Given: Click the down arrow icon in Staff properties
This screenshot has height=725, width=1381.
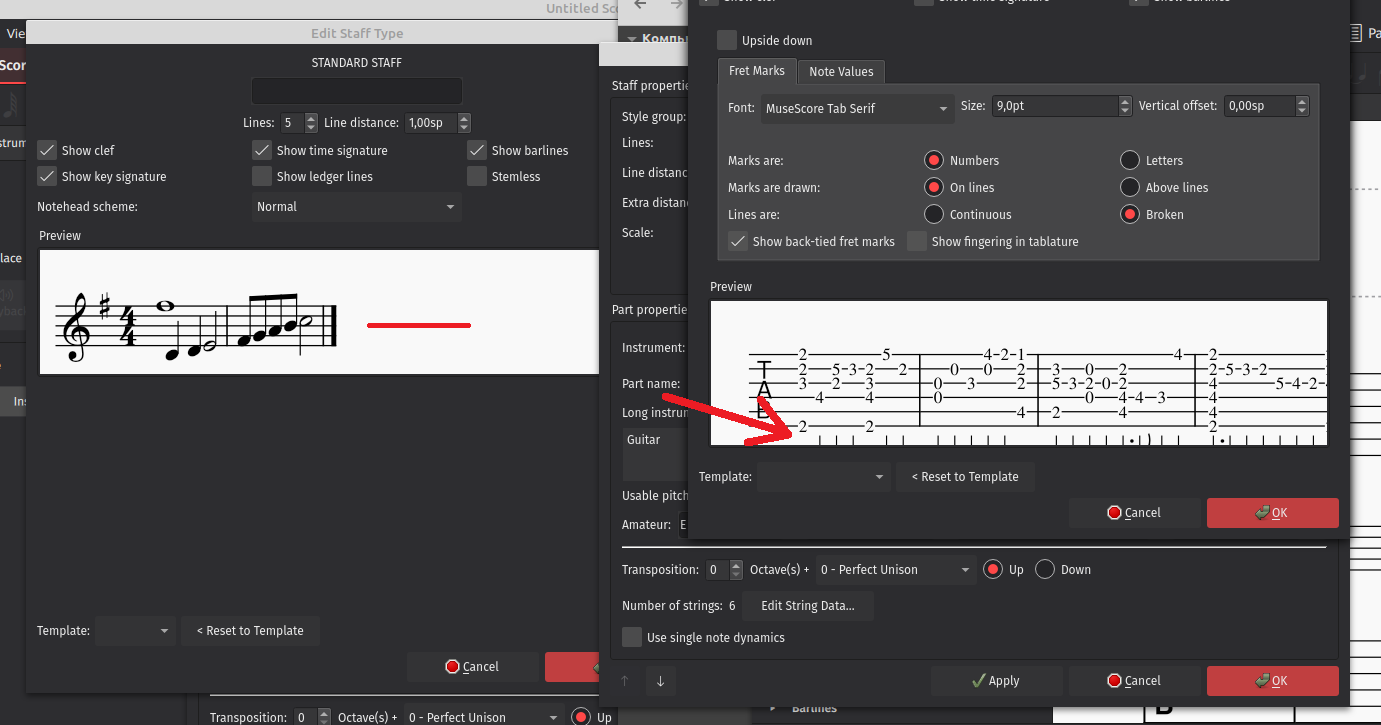Looking at the screenshot, I should tap(660, 681).
